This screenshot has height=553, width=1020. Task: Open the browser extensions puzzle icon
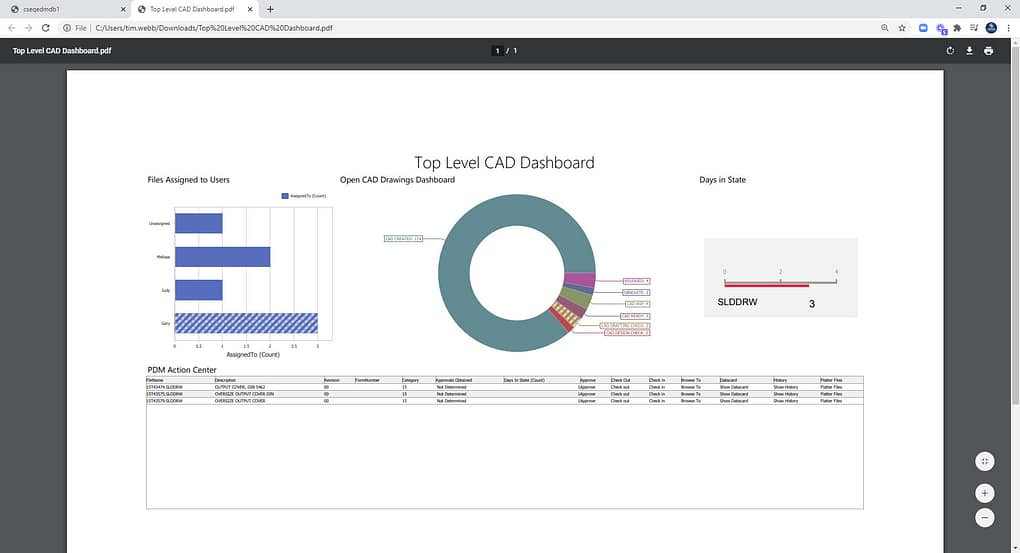[957, 28]
